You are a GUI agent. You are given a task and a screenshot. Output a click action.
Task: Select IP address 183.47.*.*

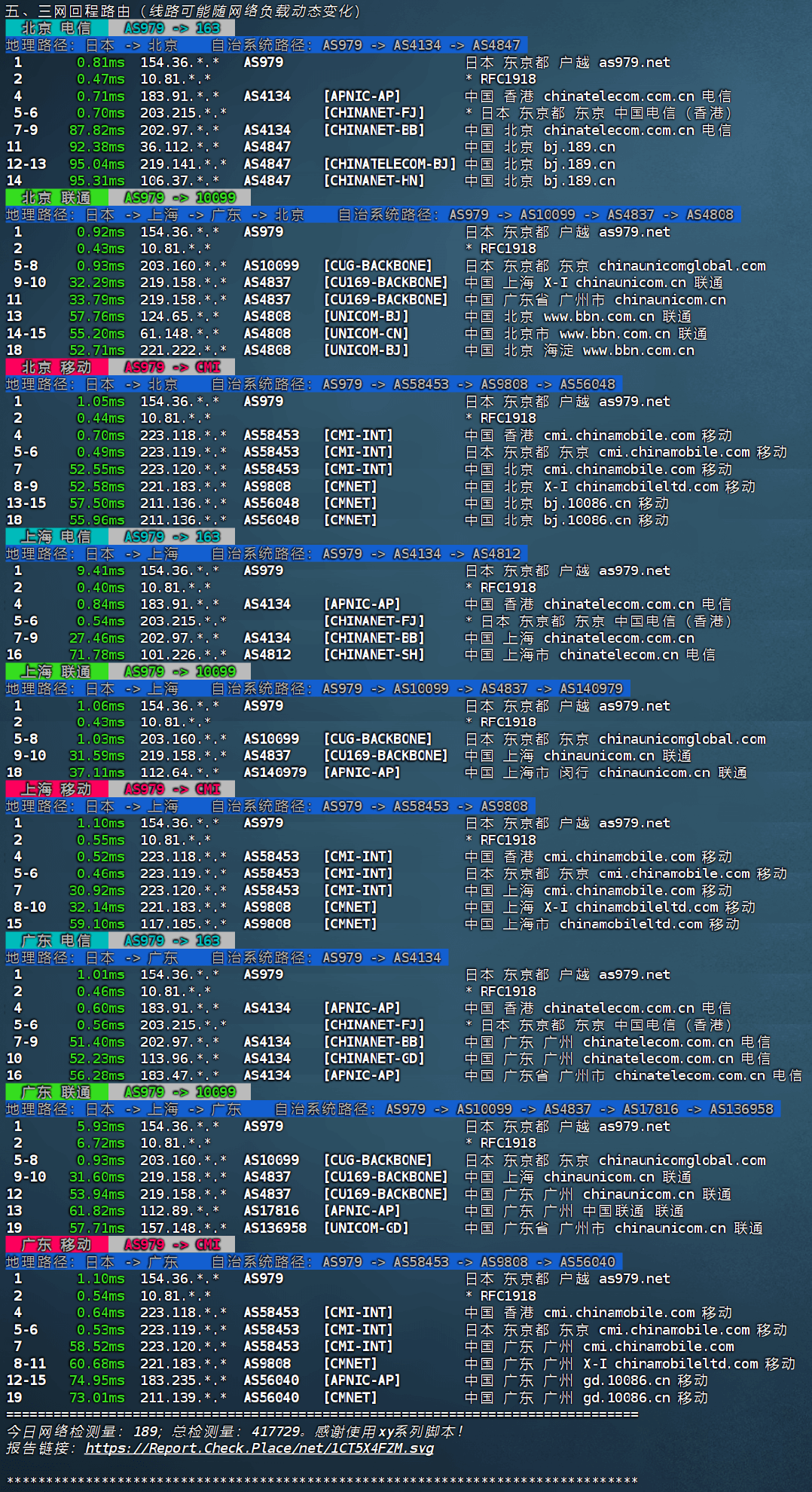[180, 1075]
